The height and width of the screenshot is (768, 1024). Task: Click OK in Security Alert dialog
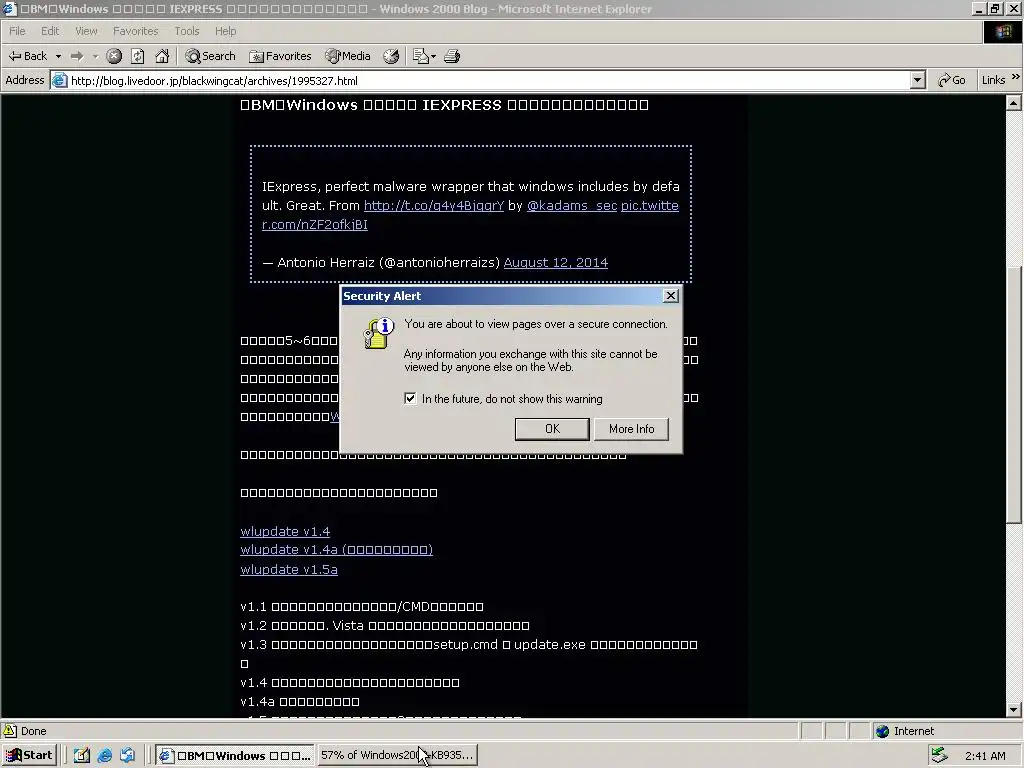pos(552,428)
